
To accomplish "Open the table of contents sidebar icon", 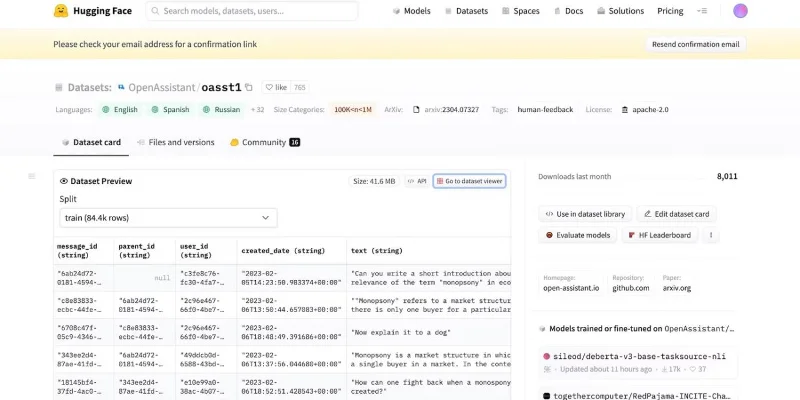I will pyautogui.click(x=32, y=176).
